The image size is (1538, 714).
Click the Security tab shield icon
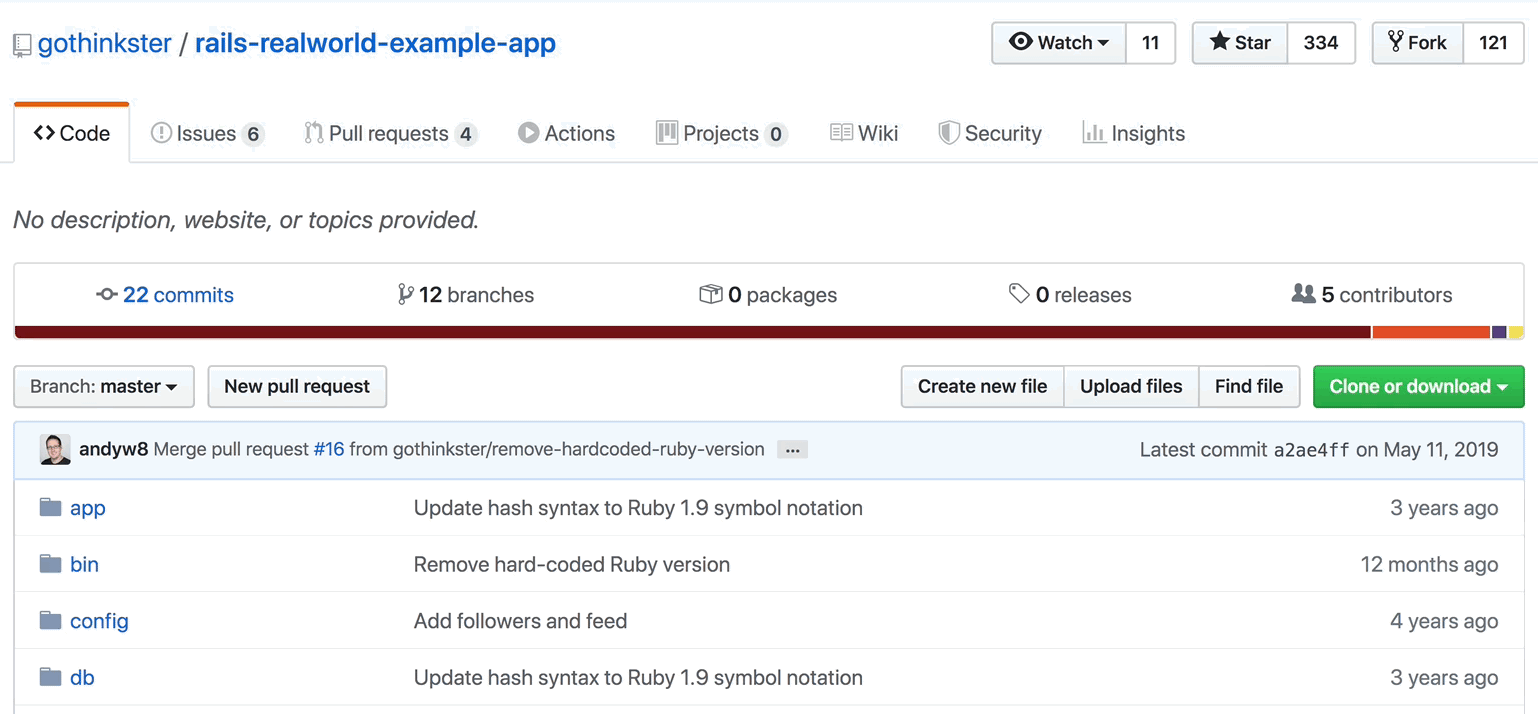(x=949, y=133)
